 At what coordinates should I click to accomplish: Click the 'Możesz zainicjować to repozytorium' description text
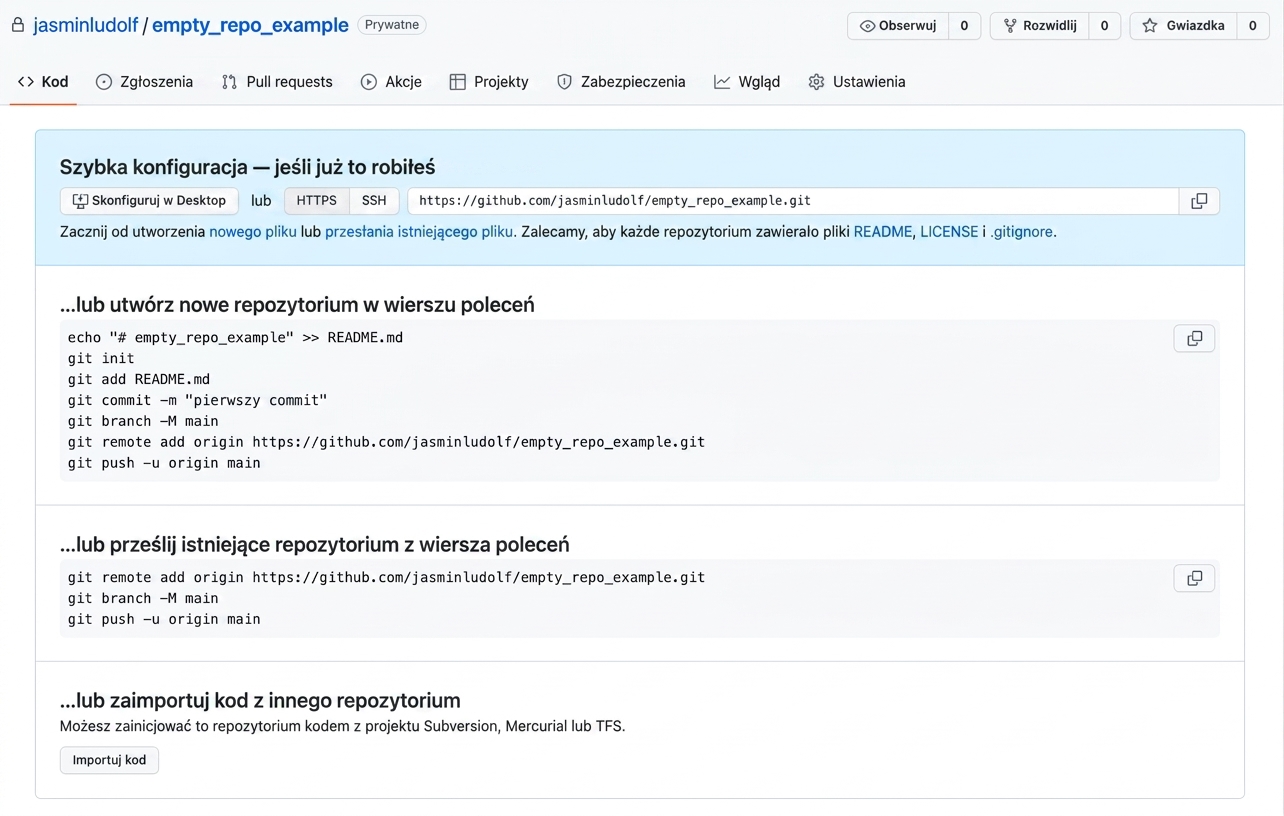coord(342,726)
